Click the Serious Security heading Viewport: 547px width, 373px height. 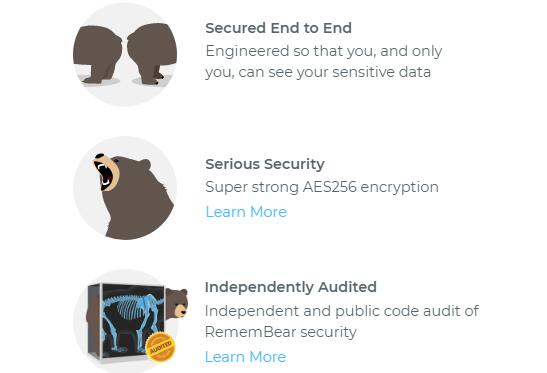265,164
